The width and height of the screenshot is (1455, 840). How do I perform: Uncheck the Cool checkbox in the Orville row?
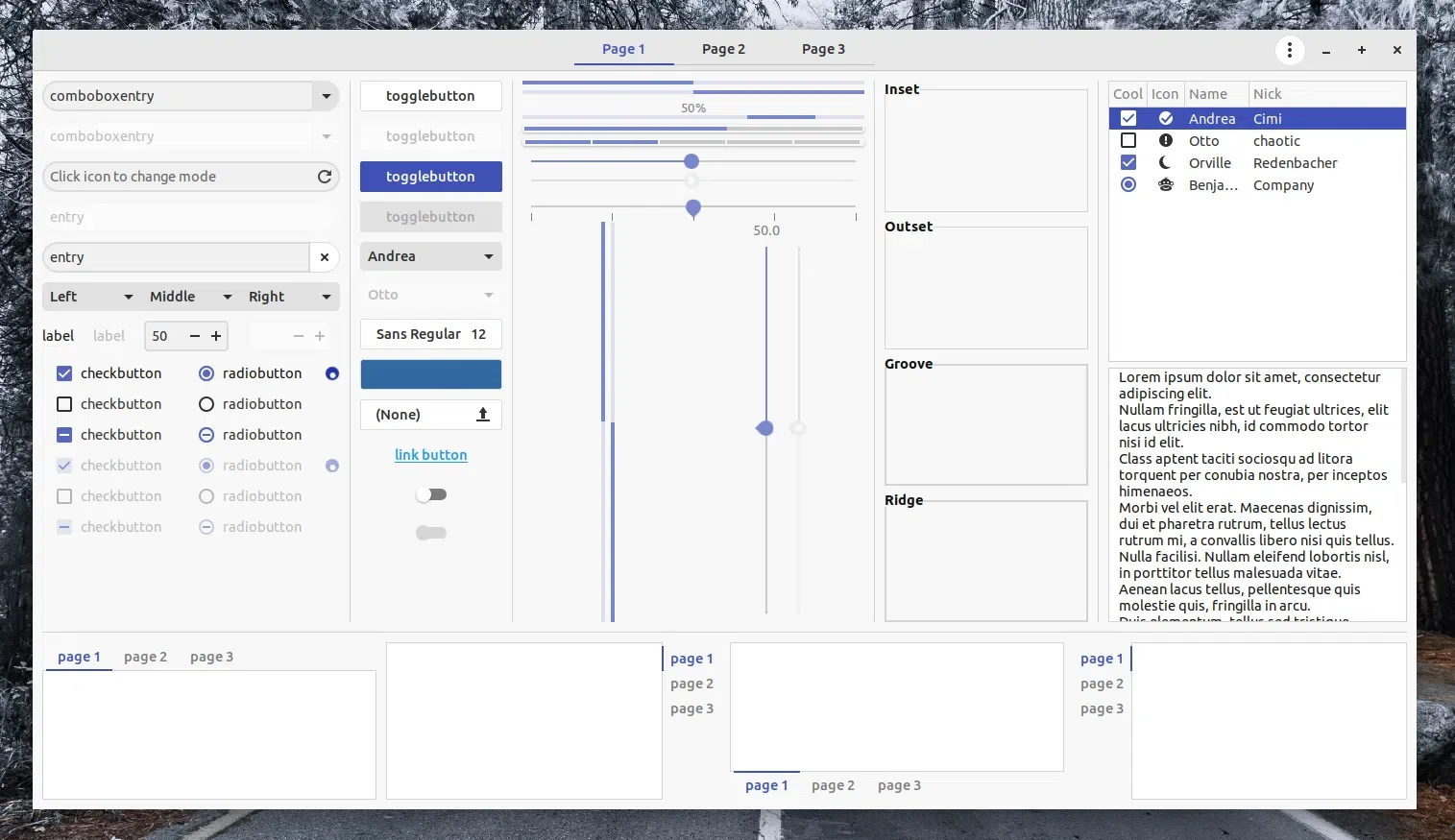tap(1128, 163)
